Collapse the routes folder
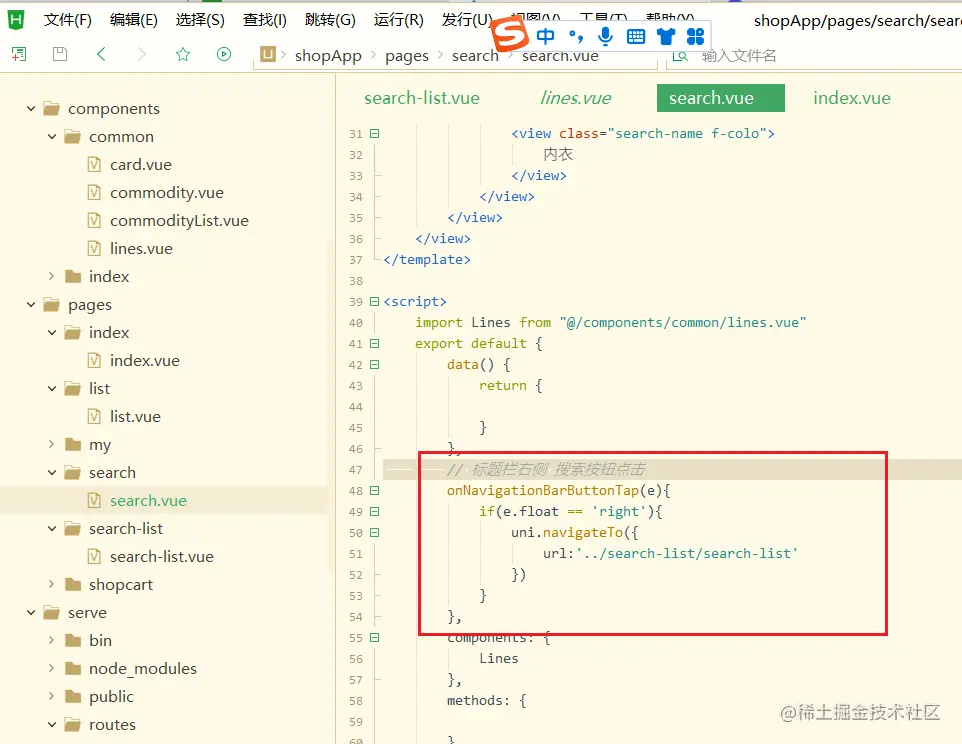Screen dimensions: 962x744 pyautogui.click(x=52, y=724)
